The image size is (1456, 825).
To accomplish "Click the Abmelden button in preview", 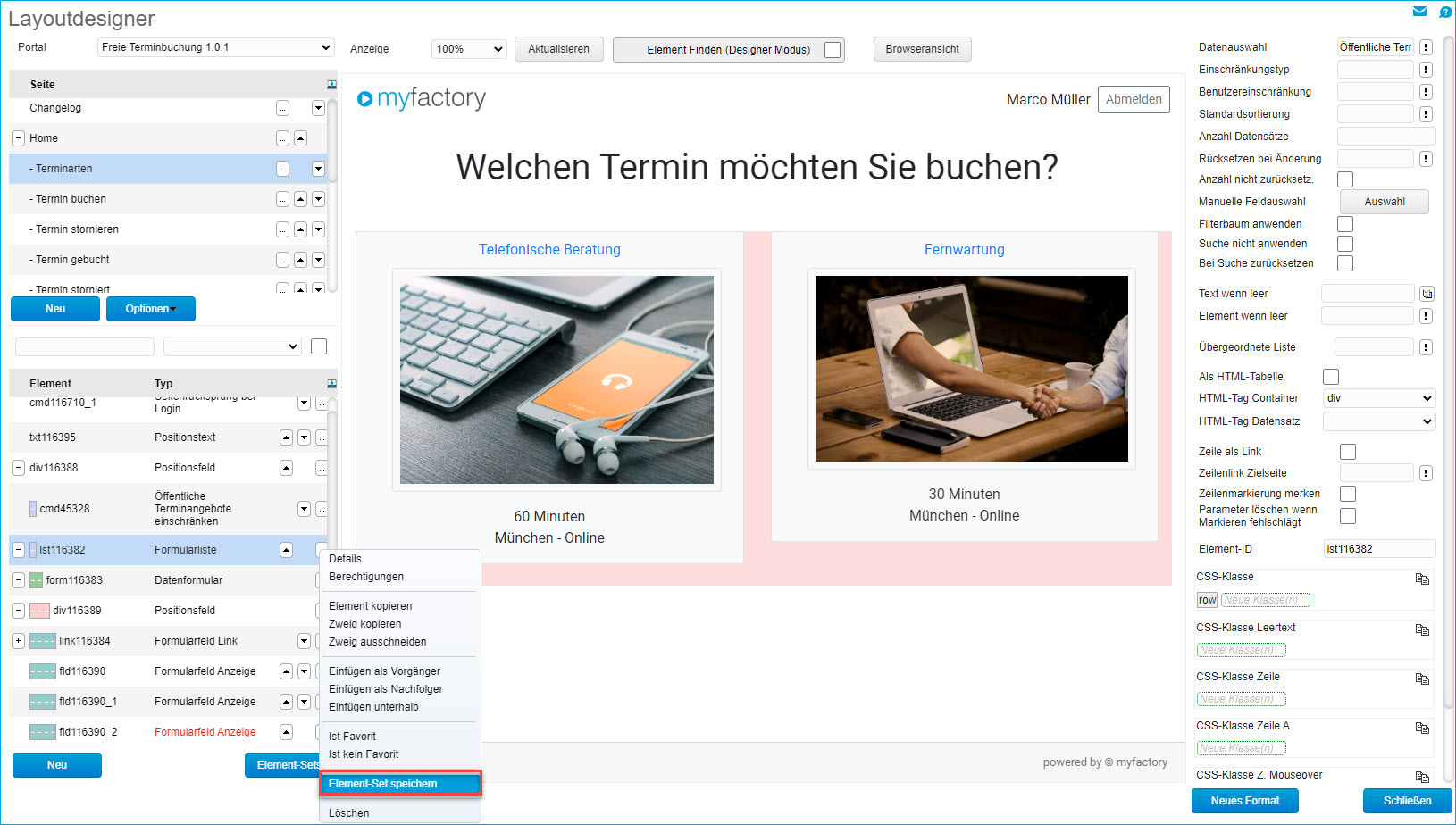I will (x=1134, y=99).
